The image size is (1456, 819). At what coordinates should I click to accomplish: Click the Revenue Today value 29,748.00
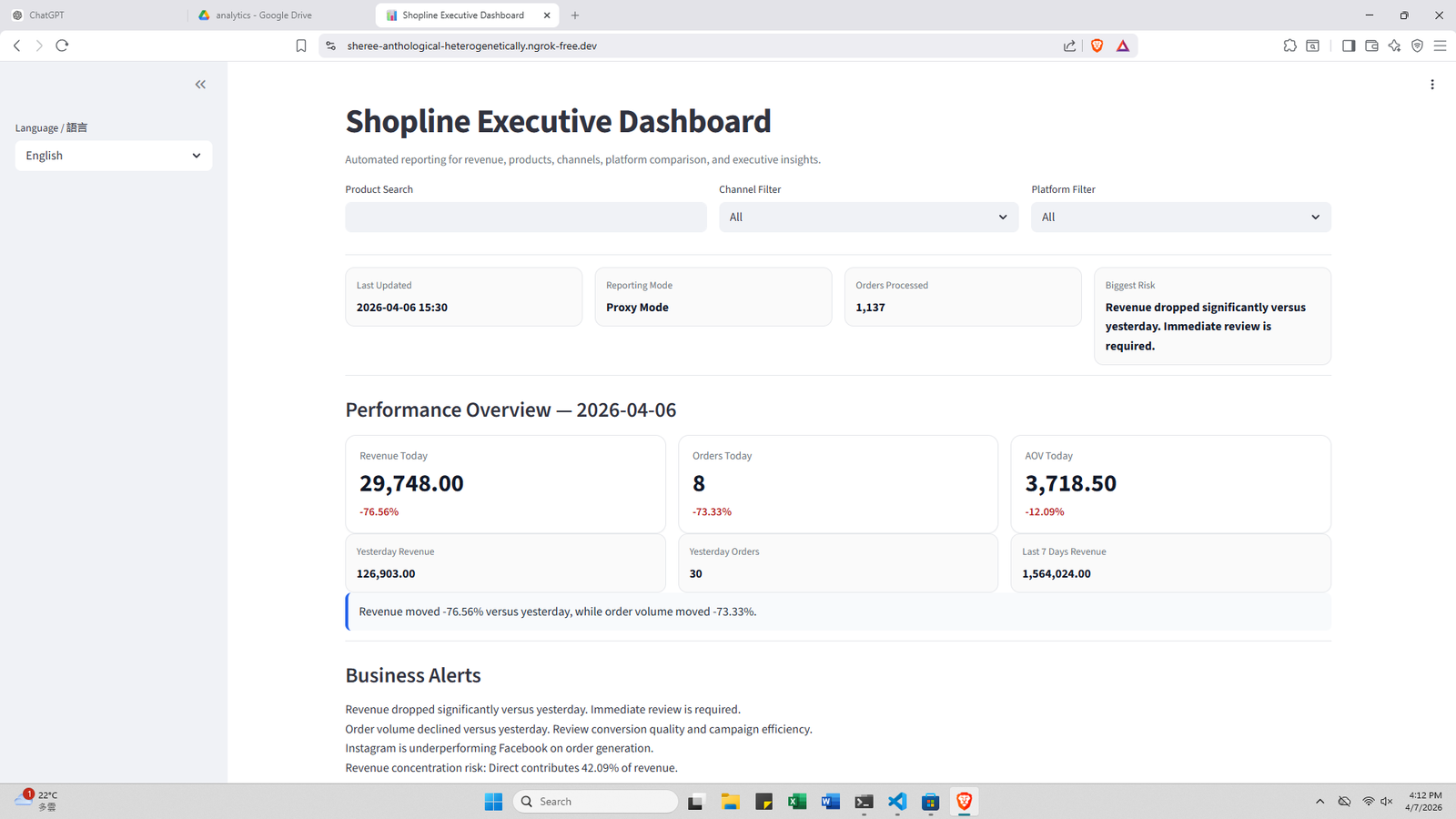click(x=411, y=483)
